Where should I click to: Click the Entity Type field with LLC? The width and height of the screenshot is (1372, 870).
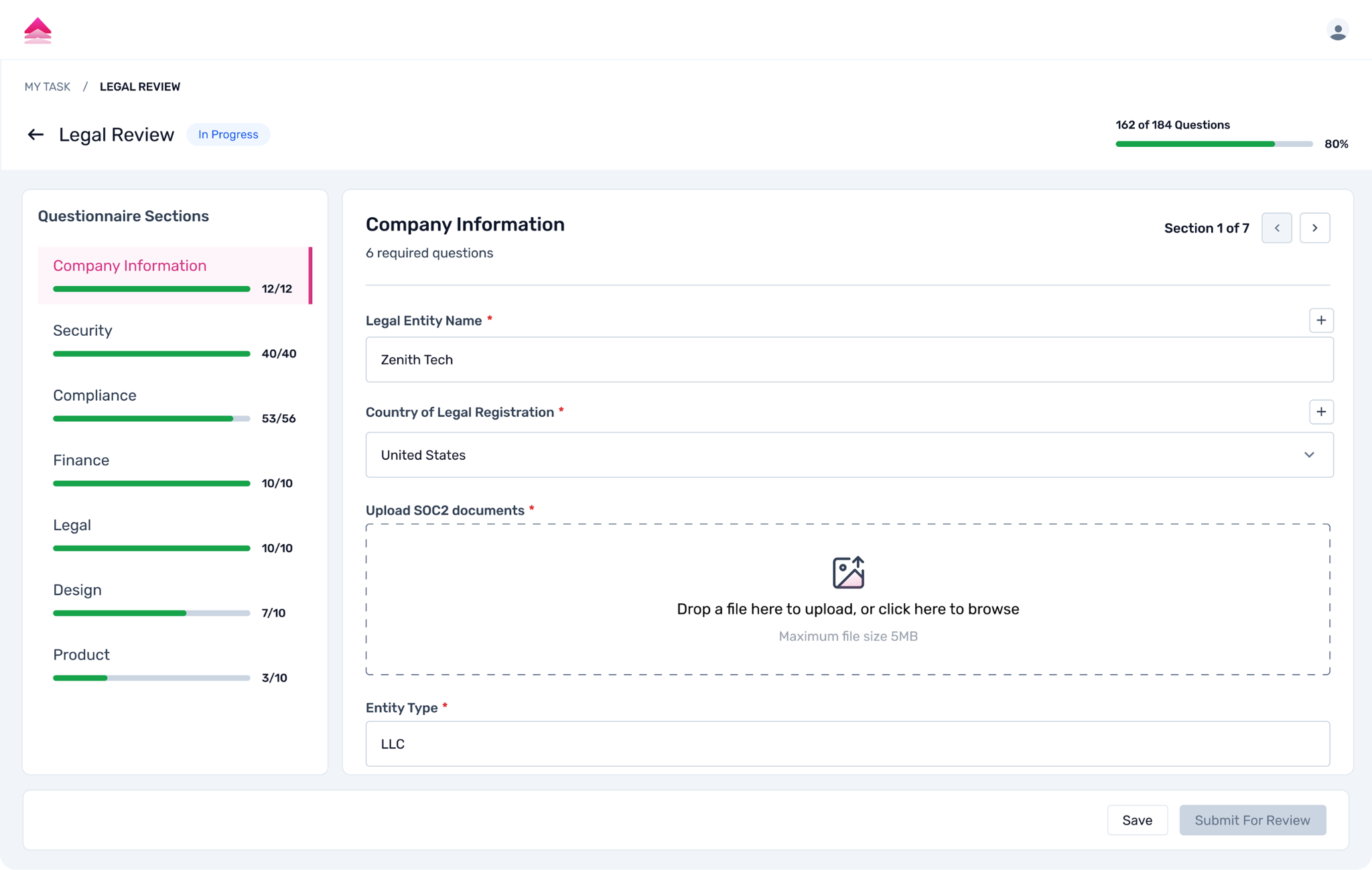click(847, 744)
